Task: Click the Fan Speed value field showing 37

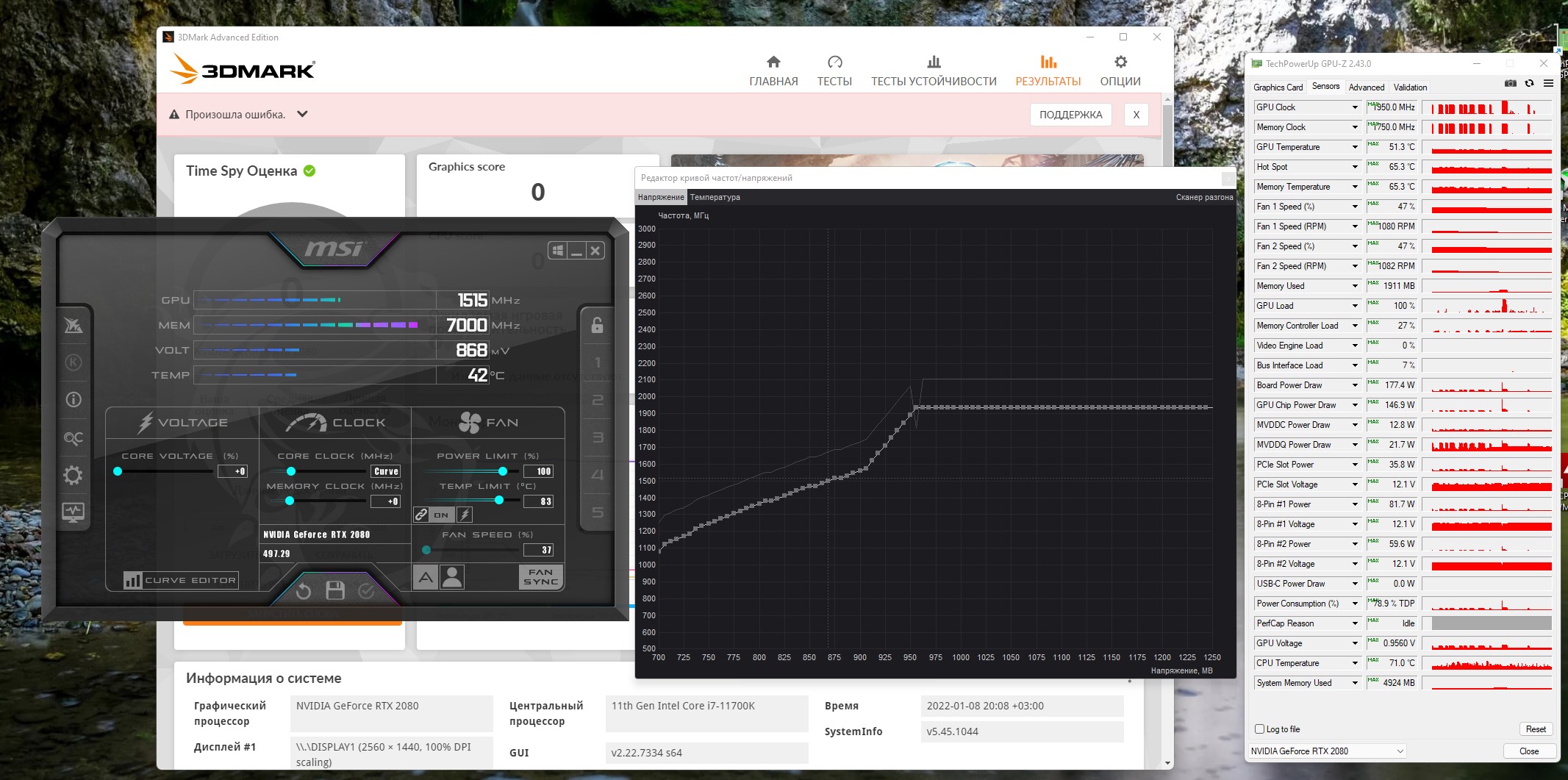Action: coord(538,550)
